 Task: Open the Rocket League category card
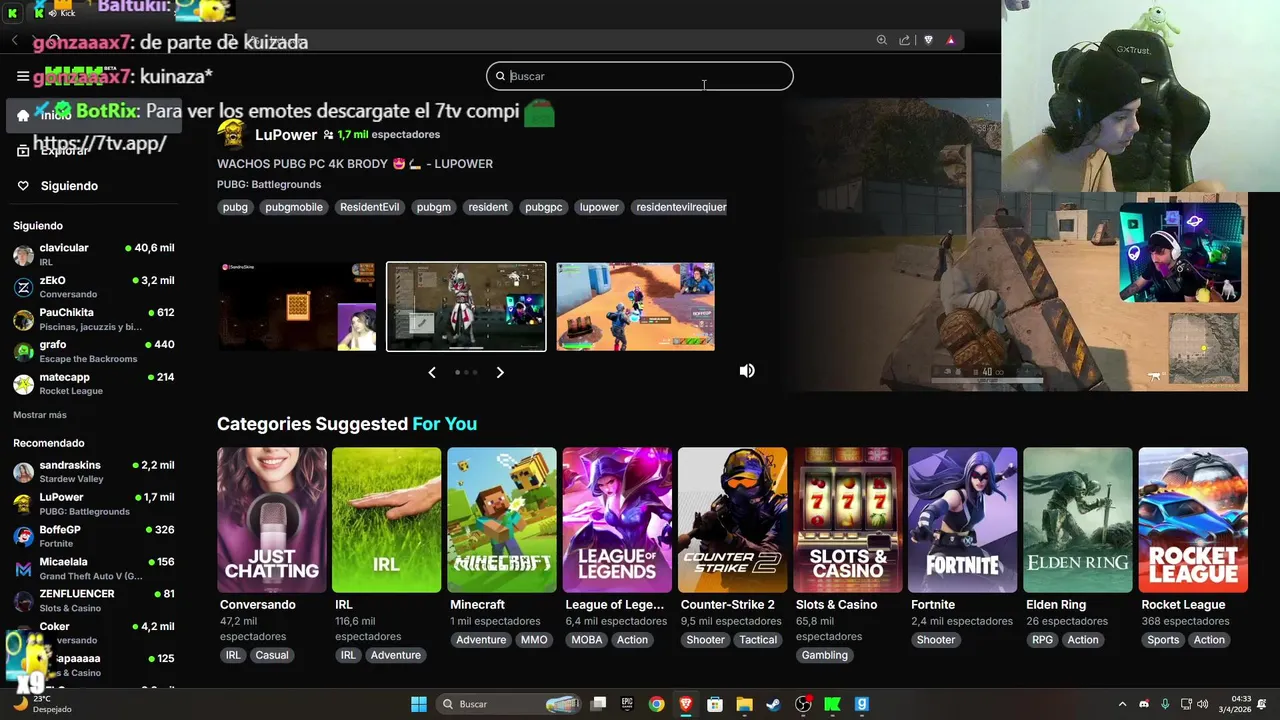[1193, 520]
